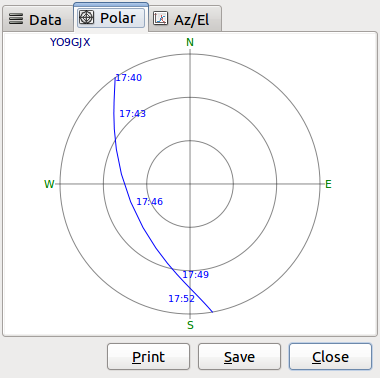Click the Az/El chart icon

pos(160,19)
